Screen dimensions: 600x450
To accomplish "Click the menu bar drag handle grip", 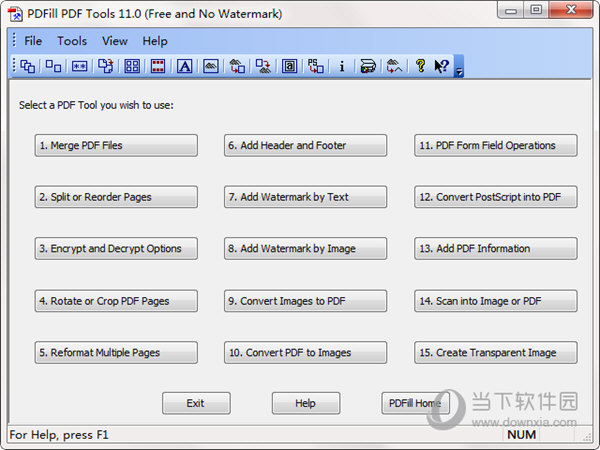I will (14, 41).
